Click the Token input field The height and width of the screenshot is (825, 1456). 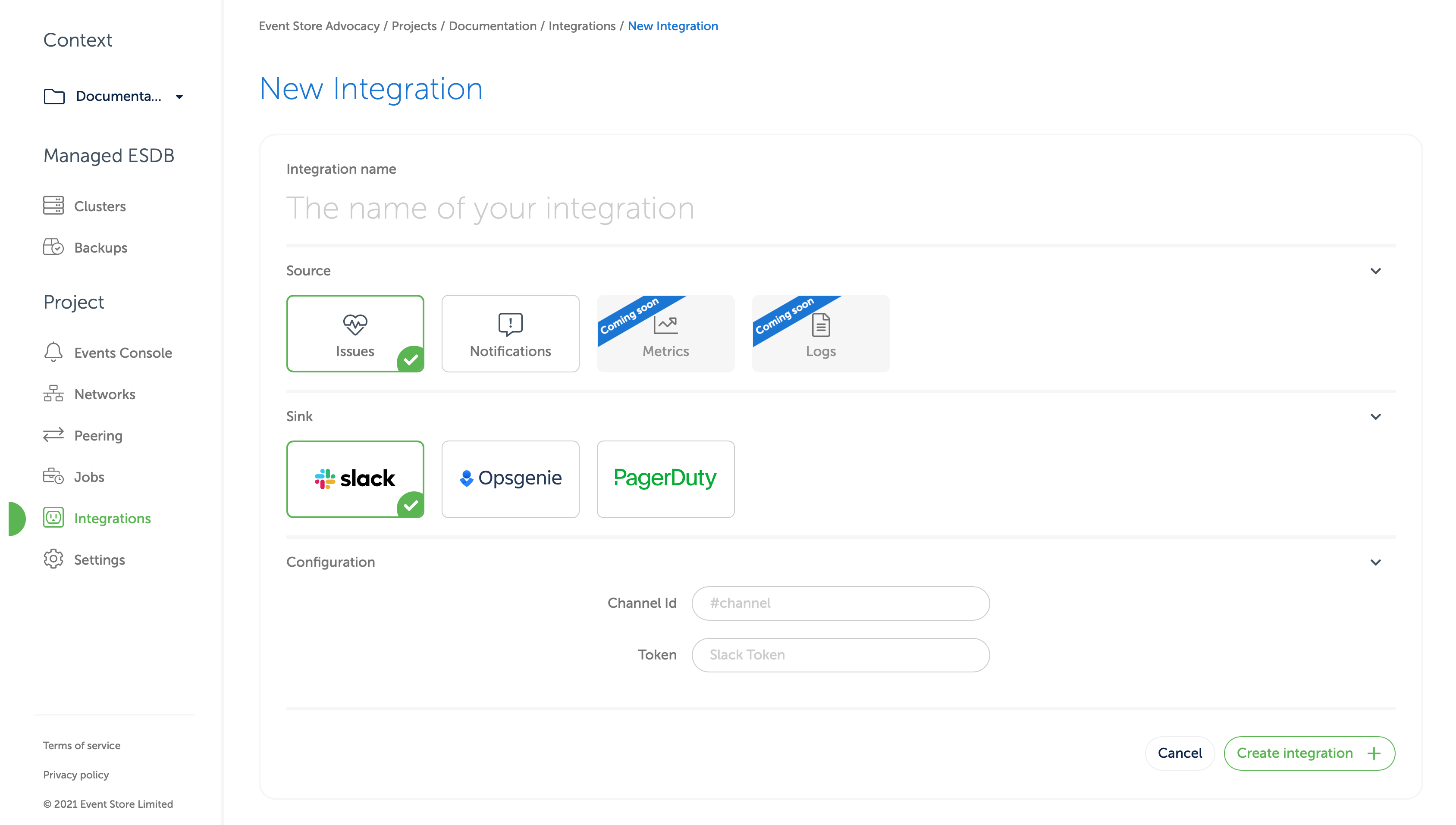[x=840, y=654]
